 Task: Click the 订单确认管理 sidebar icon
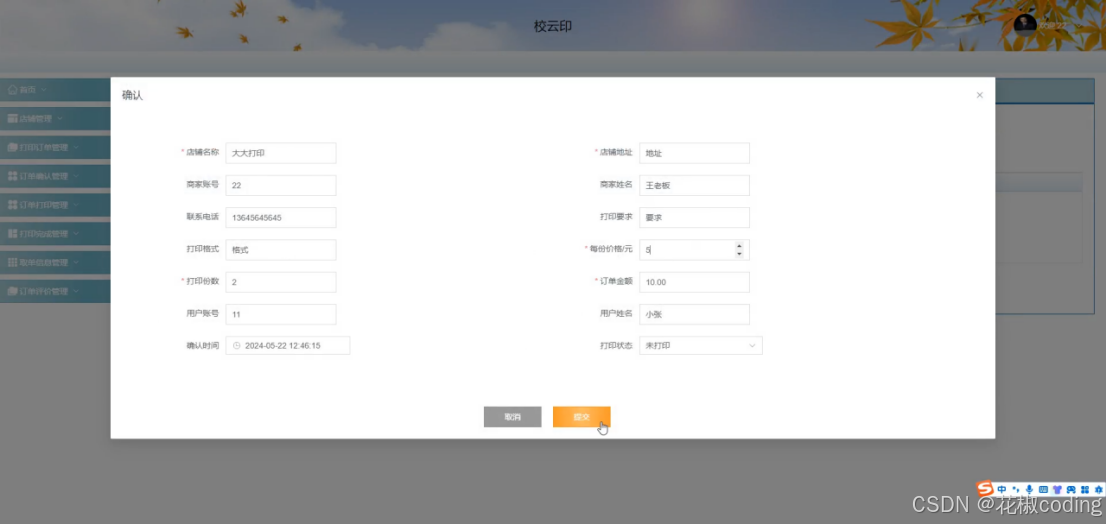coord(12,176)
